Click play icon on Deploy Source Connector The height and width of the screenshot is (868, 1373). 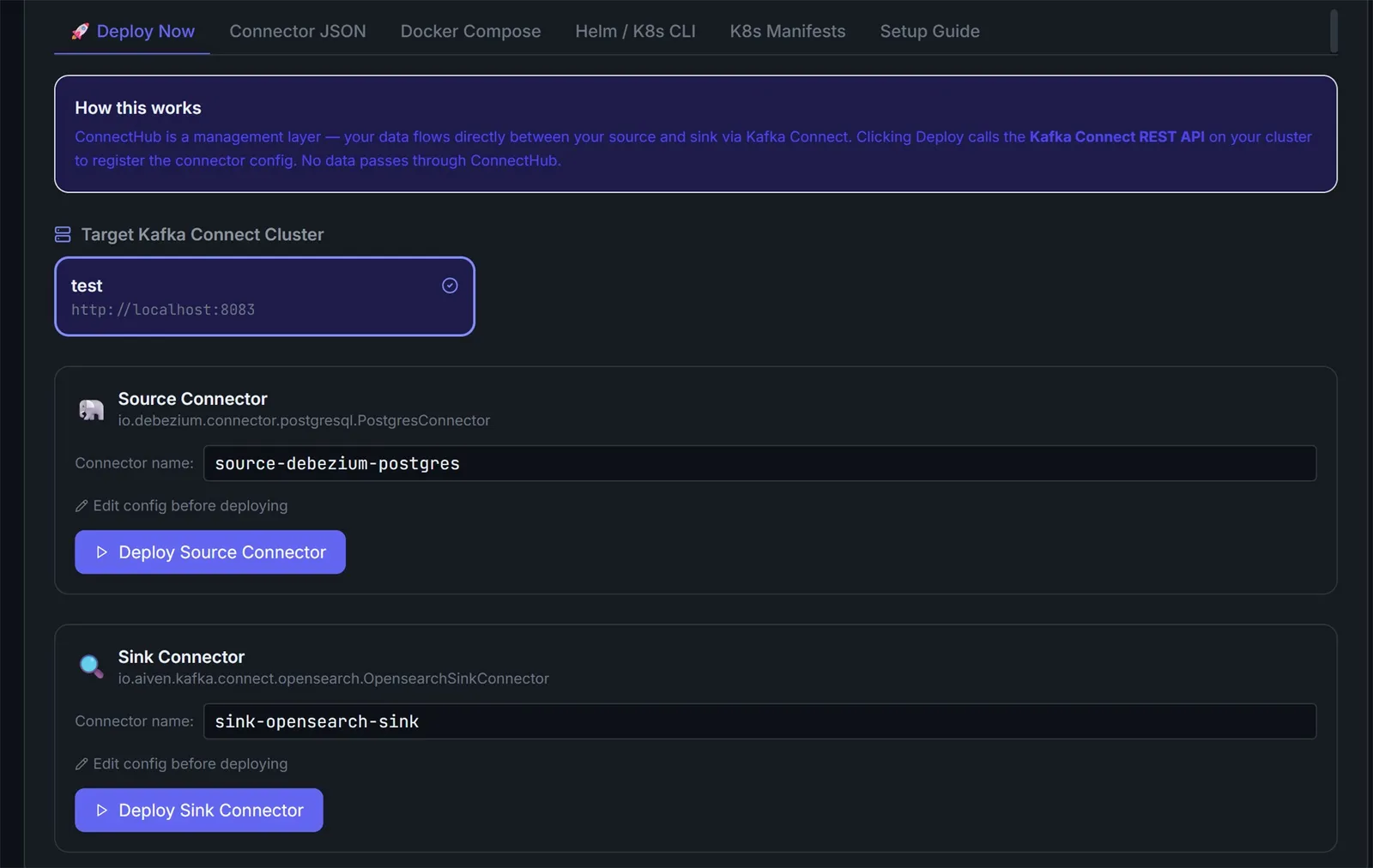point(101,552)
